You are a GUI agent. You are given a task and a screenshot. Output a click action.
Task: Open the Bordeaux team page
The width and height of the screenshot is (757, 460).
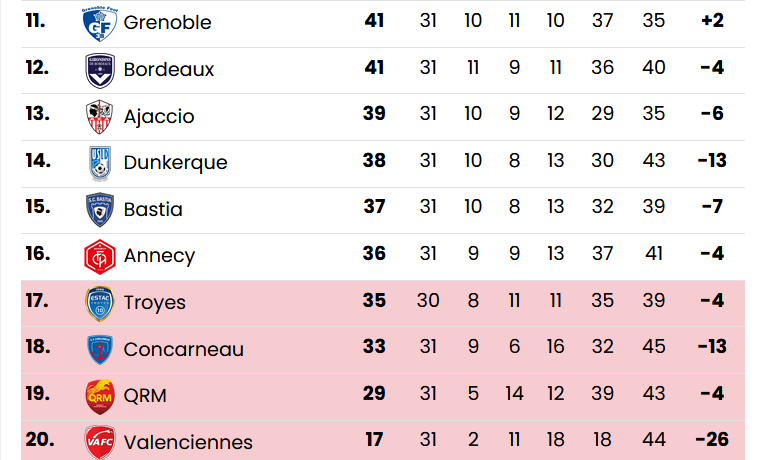pyautogui.click(x=169, y=70)
